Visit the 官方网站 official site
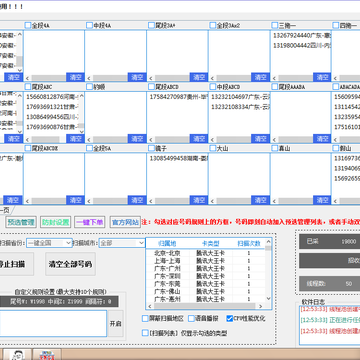360x360 pixels. [125, 222]
